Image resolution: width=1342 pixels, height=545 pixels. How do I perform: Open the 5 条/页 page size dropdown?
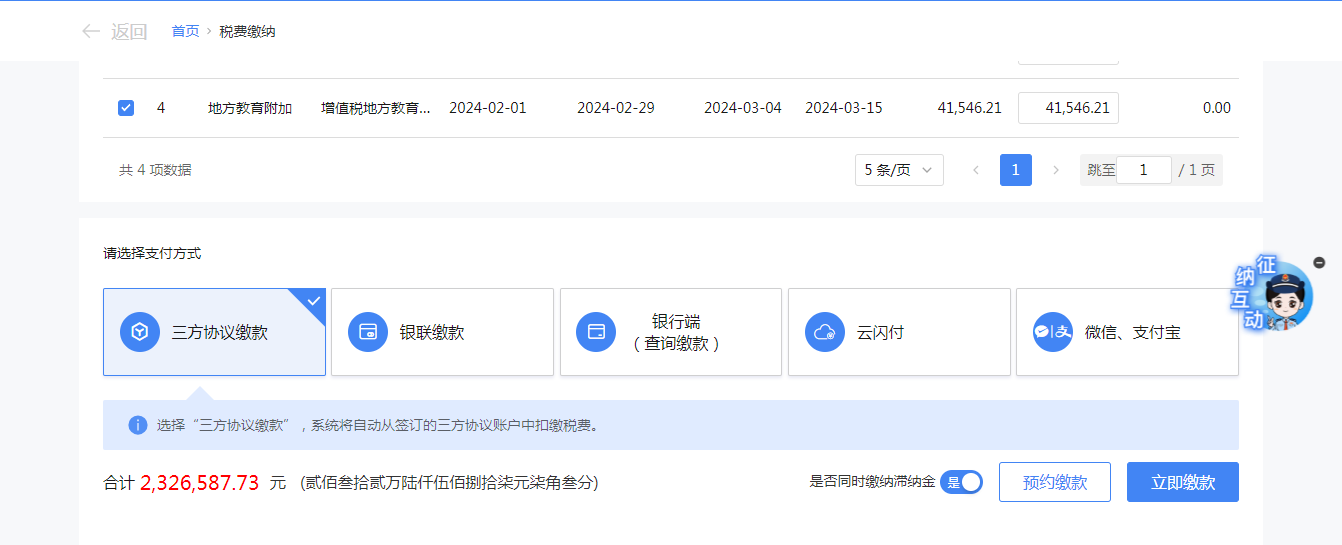click(x=899, y=170)
